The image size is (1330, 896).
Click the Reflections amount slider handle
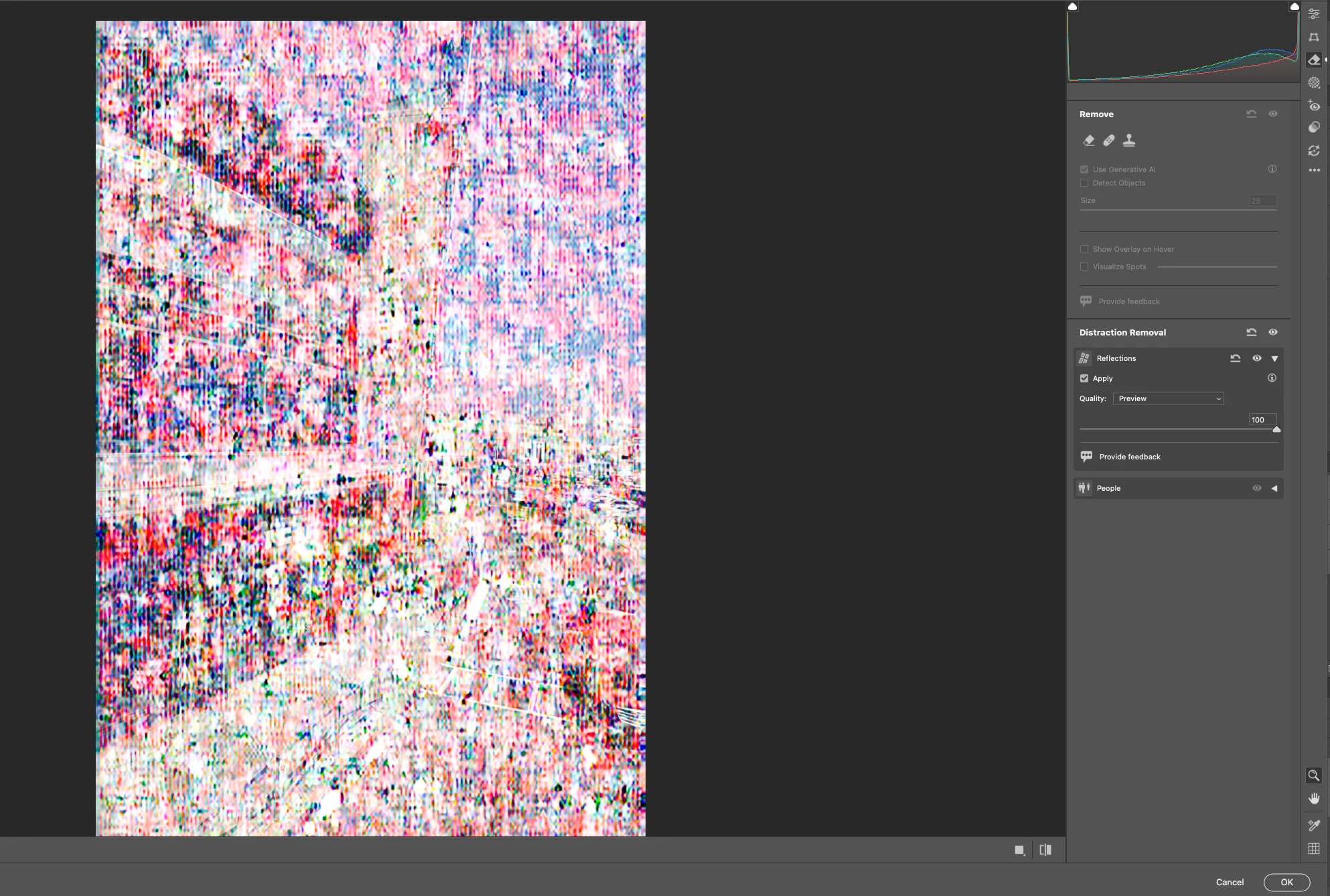pyautogui.click(x=1276, y=430)
